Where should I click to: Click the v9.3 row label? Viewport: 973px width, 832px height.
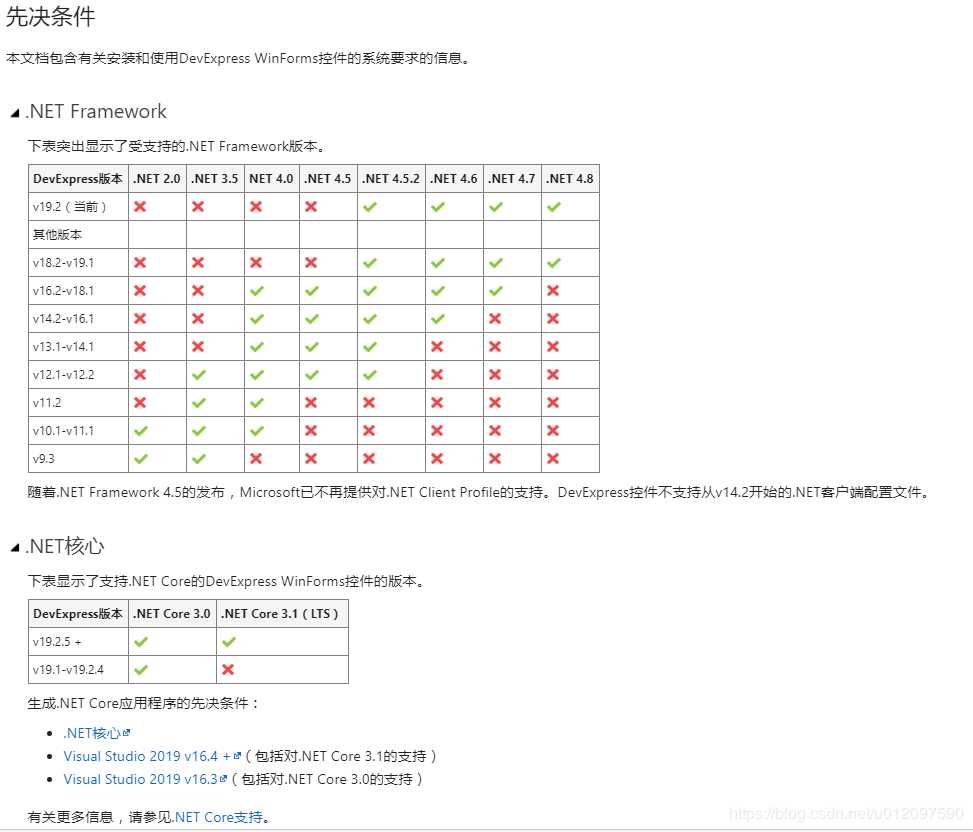point(43,458)
